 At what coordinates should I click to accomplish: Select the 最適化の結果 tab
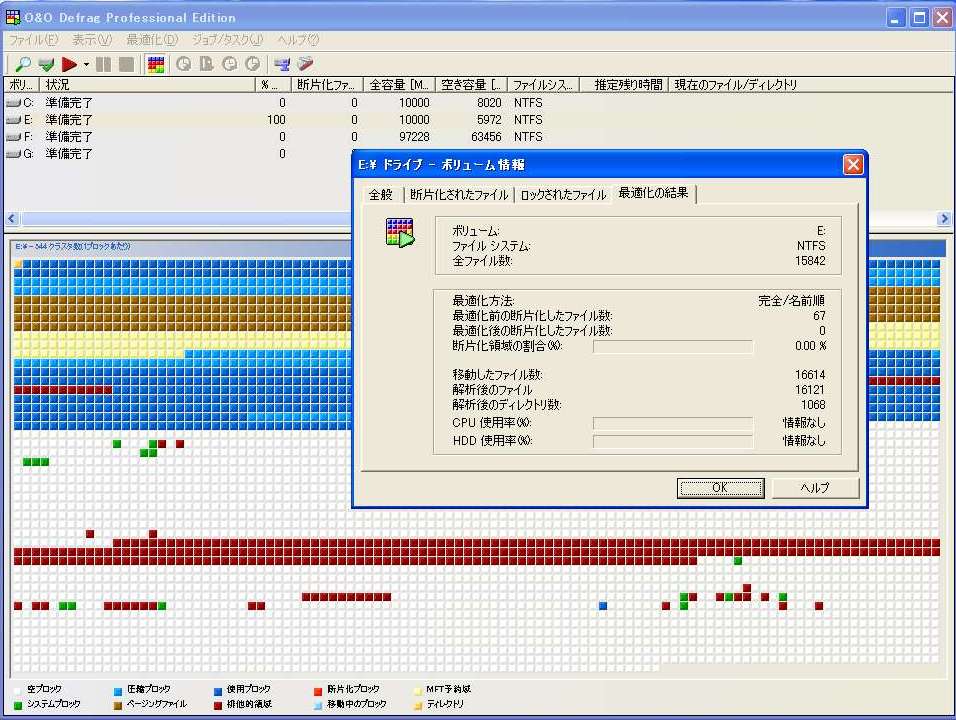pos(654,193)
